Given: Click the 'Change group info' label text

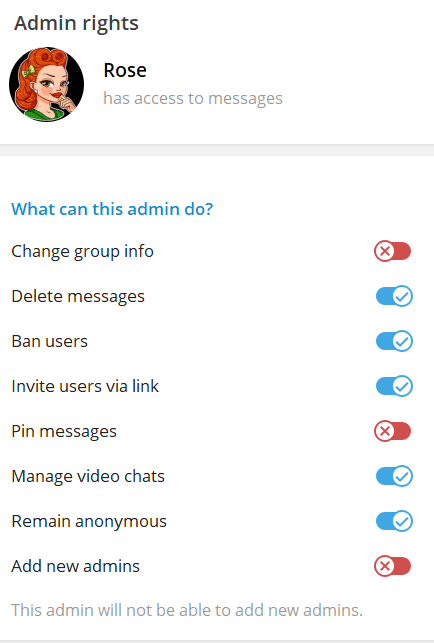Looking at the screenshot, I should pos(82,251).
